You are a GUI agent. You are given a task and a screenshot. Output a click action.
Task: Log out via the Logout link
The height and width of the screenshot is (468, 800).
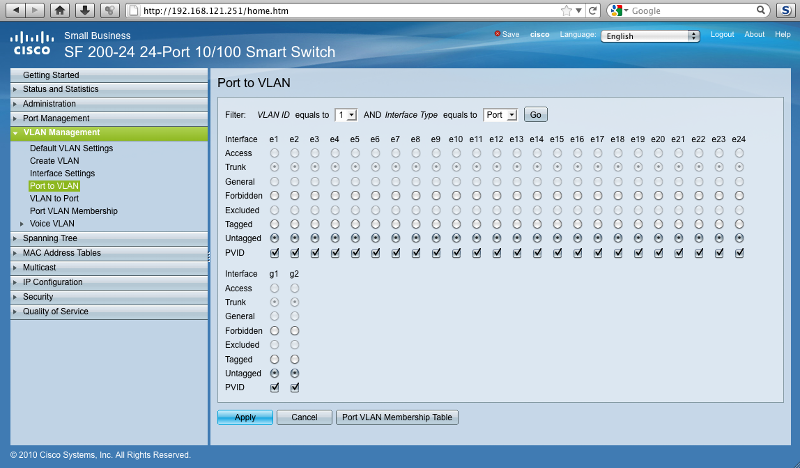coord(722,34)
